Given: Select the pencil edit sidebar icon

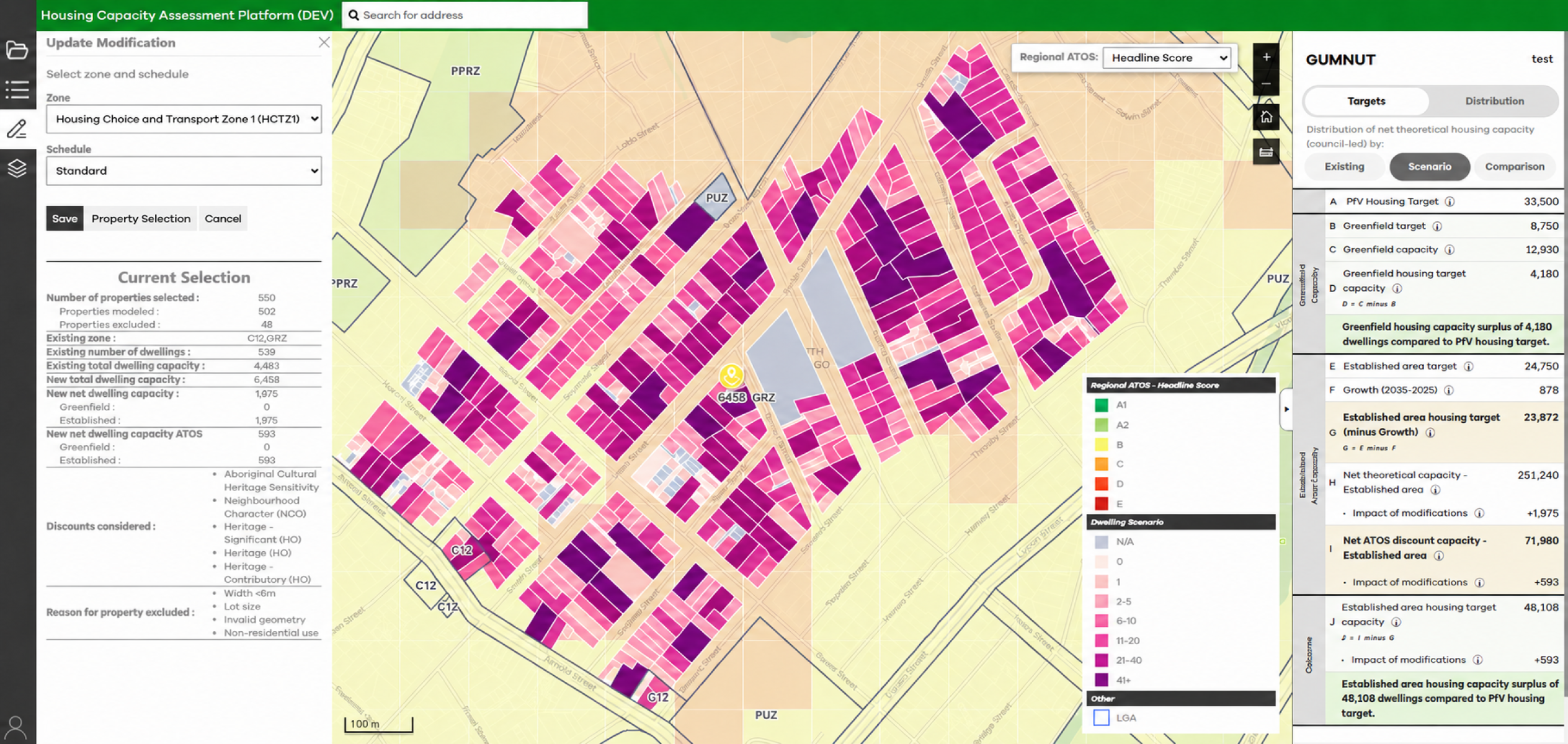Looking at the screenshot, I should pyautogui.click(x=17, y=129).
